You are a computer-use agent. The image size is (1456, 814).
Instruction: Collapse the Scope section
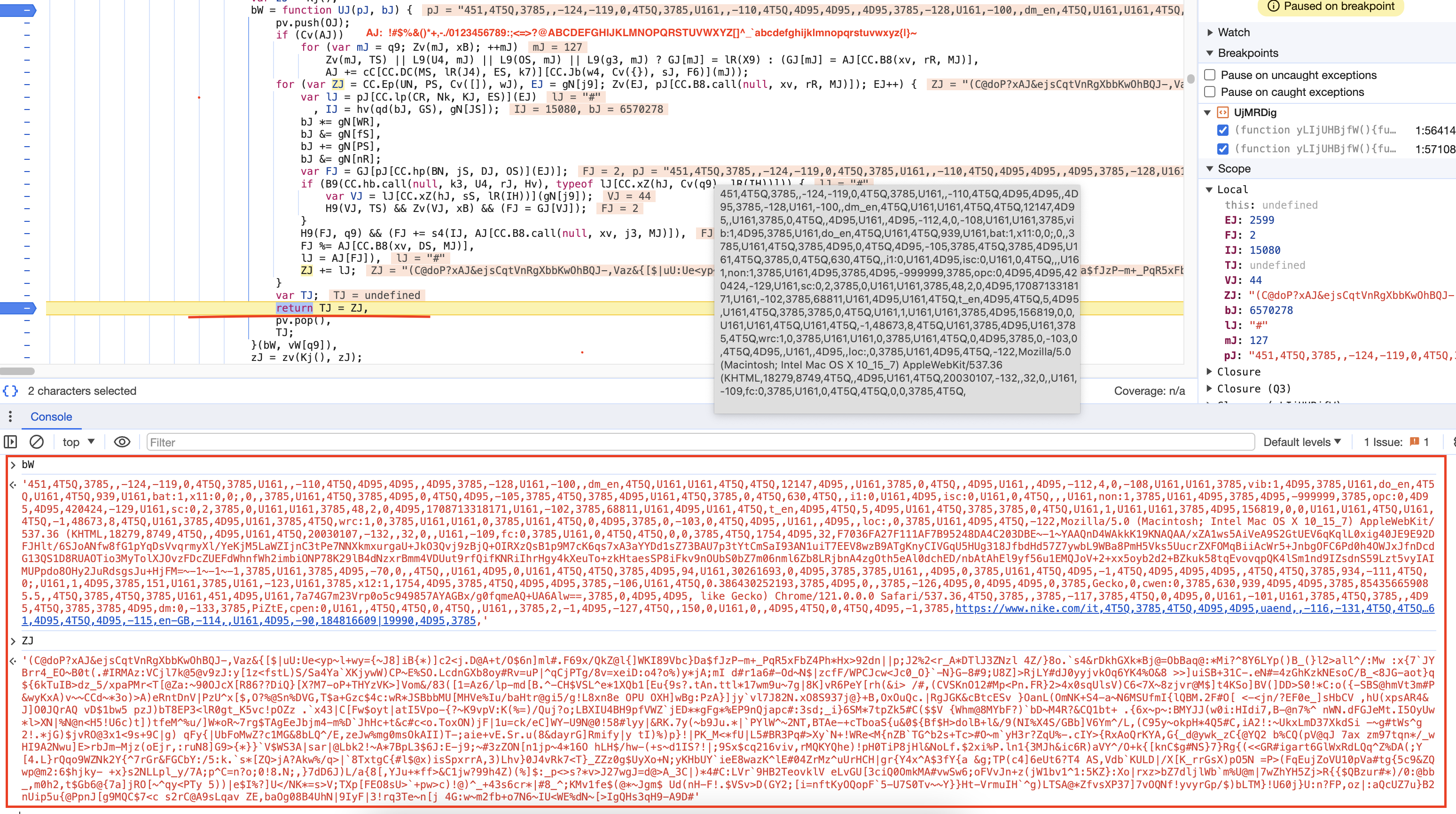pos(1210,168)
